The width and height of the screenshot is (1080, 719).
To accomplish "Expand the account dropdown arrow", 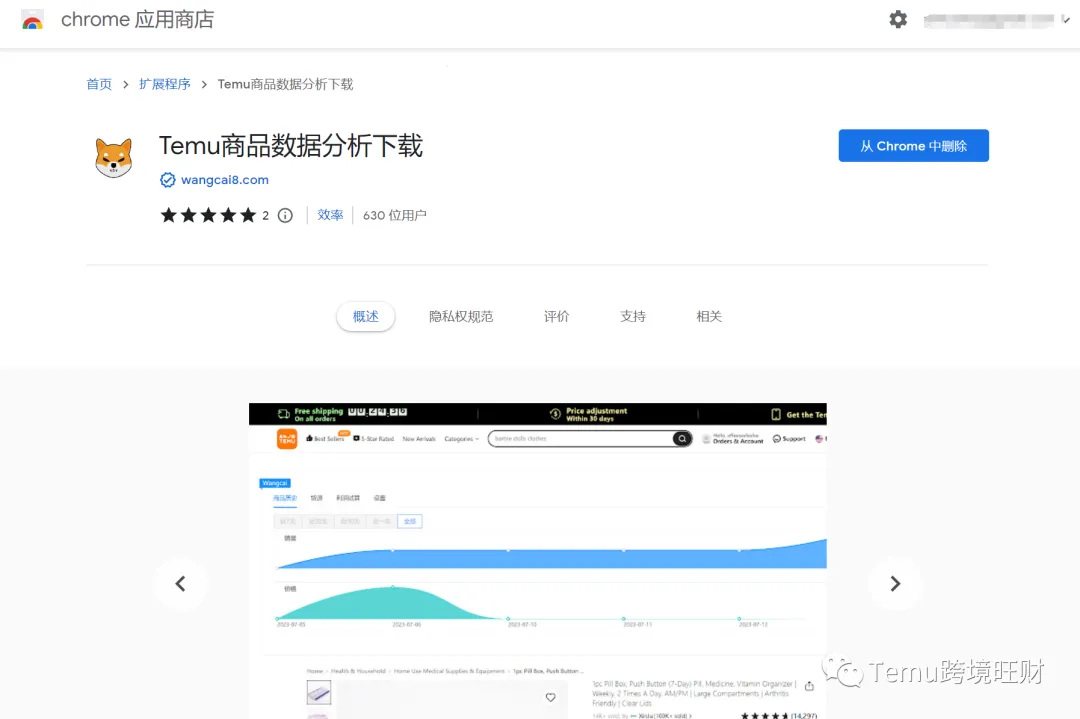I will coord(1065,20).
